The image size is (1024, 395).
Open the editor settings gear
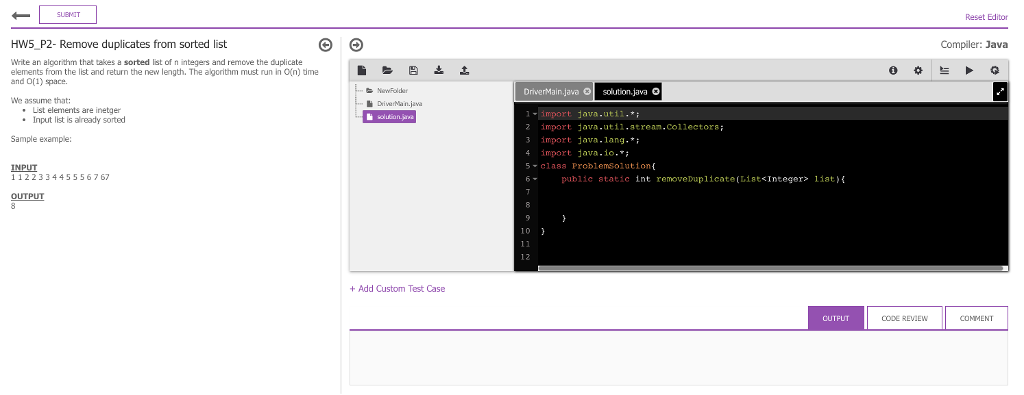pos(918,71)
